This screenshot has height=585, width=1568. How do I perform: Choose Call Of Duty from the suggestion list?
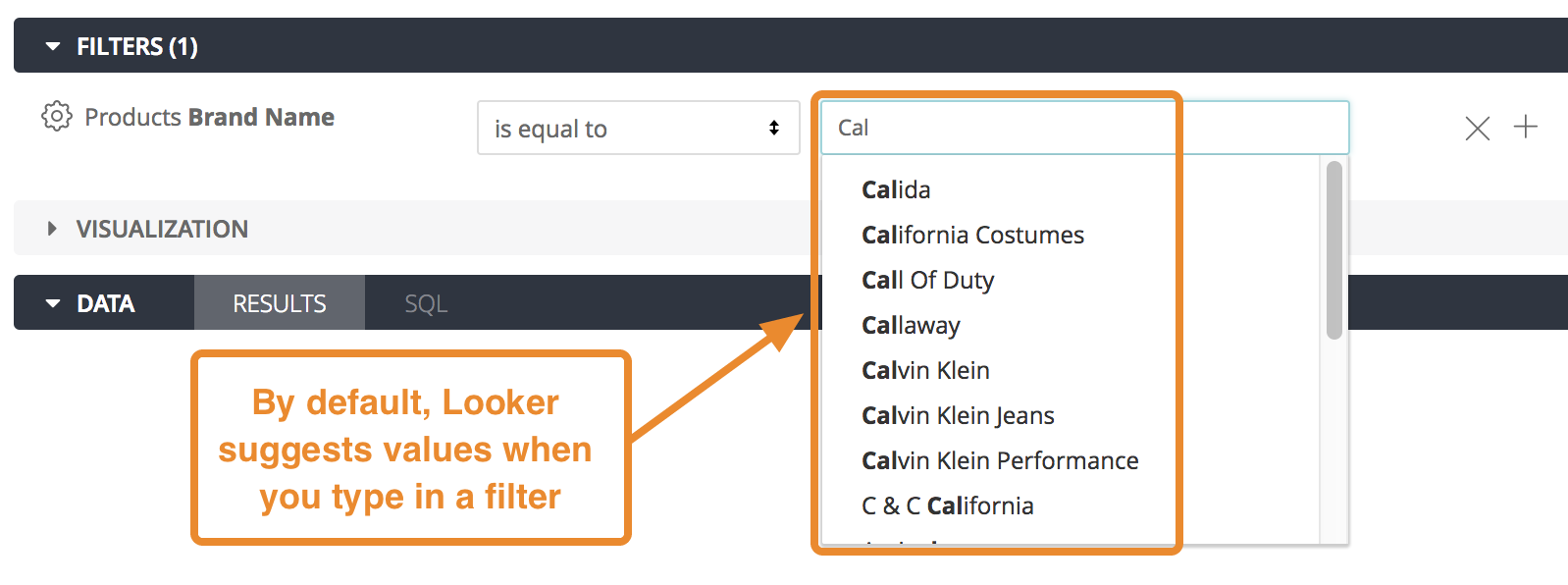click(926, 280)
